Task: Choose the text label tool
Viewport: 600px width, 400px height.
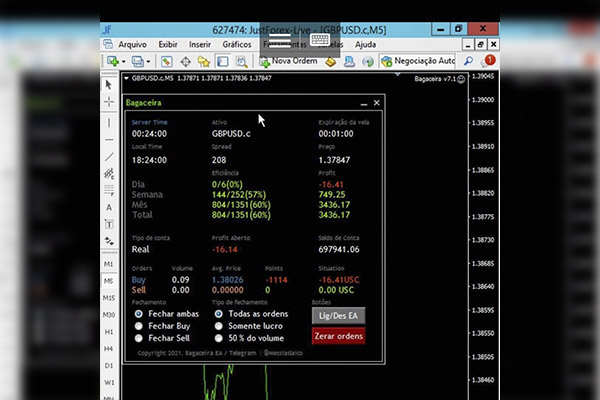Action: (109, 207)
